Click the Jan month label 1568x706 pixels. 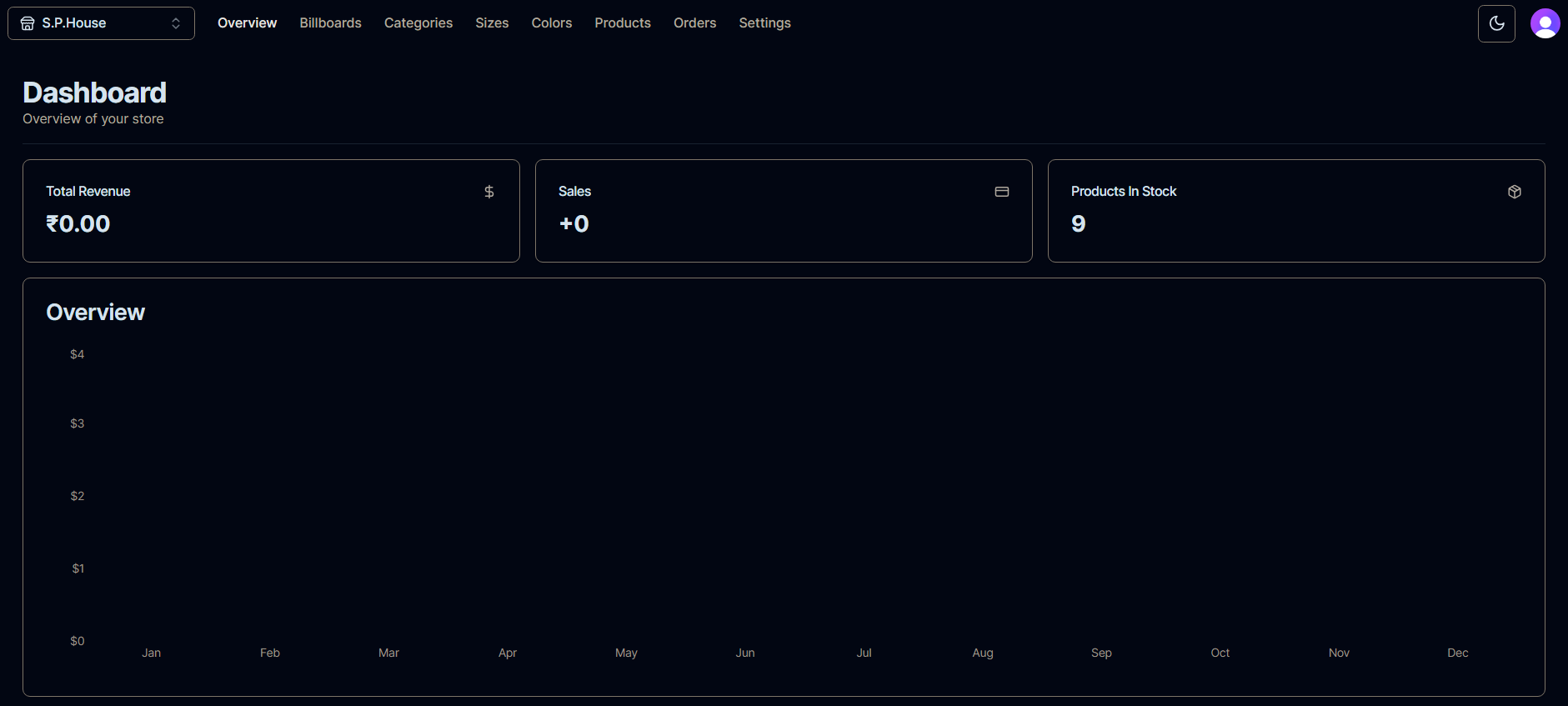point(151,653)
